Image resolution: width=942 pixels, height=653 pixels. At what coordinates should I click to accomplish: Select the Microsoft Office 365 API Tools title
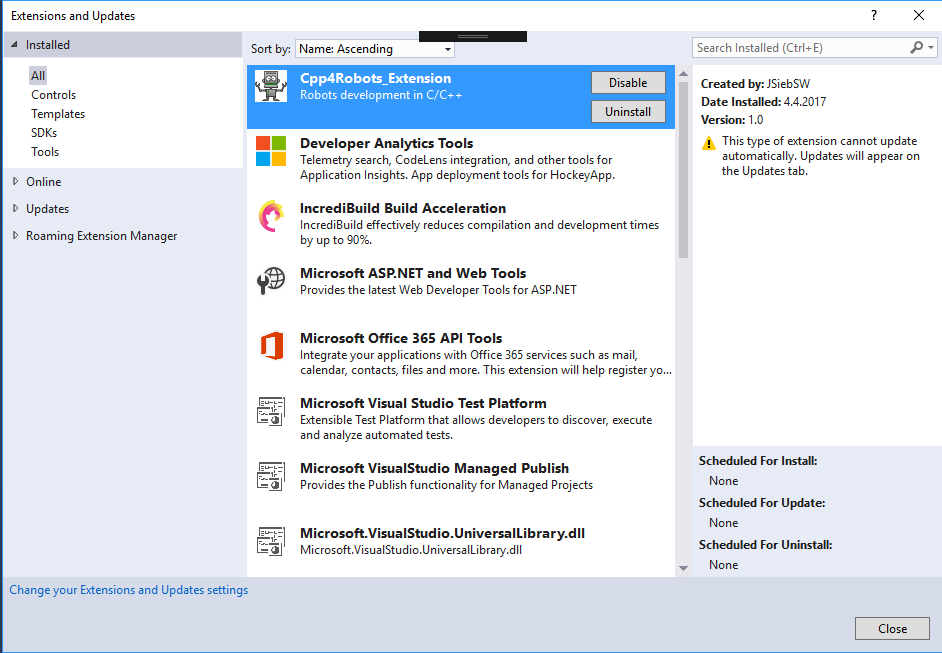pos(401,338)
